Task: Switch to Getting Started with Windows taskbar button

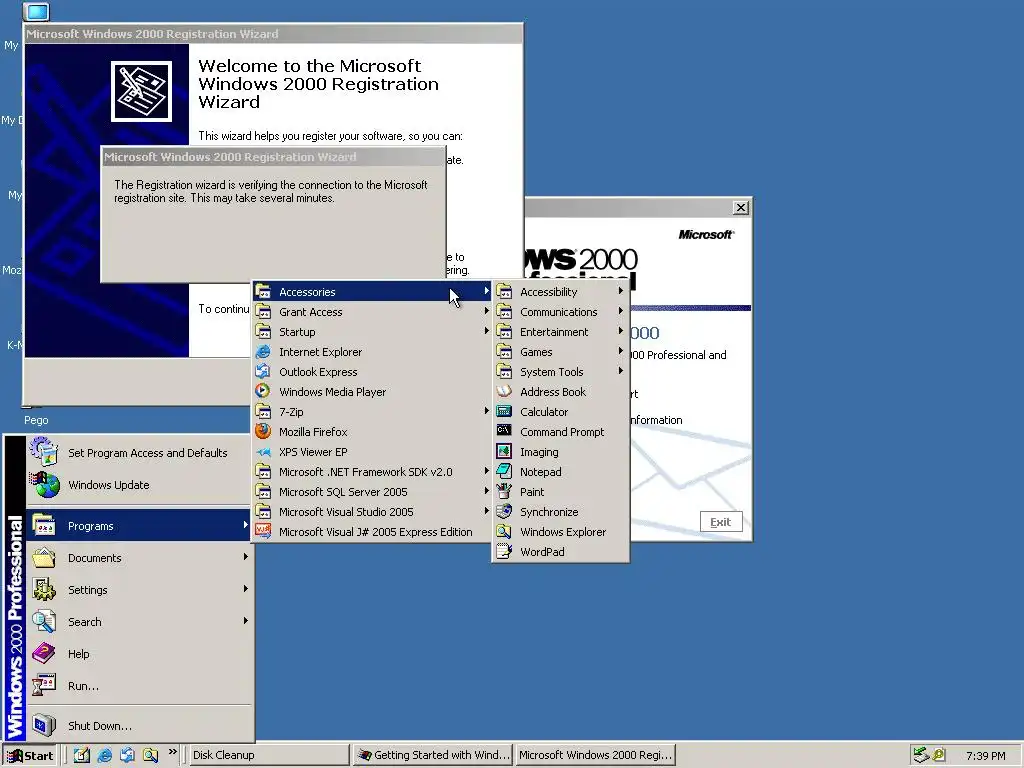Action: 433,755
